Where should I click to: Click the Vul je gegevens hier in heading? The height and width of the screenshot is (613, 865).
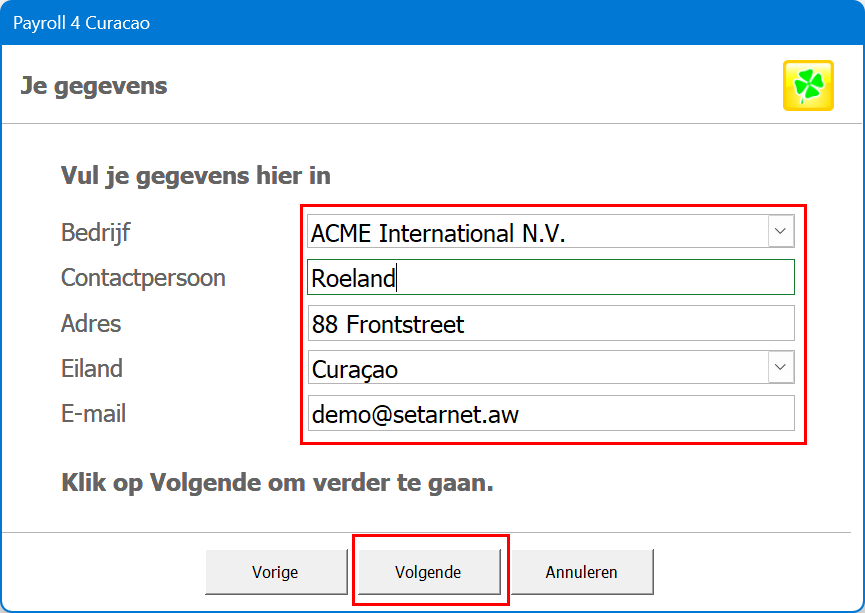point(196,176)
